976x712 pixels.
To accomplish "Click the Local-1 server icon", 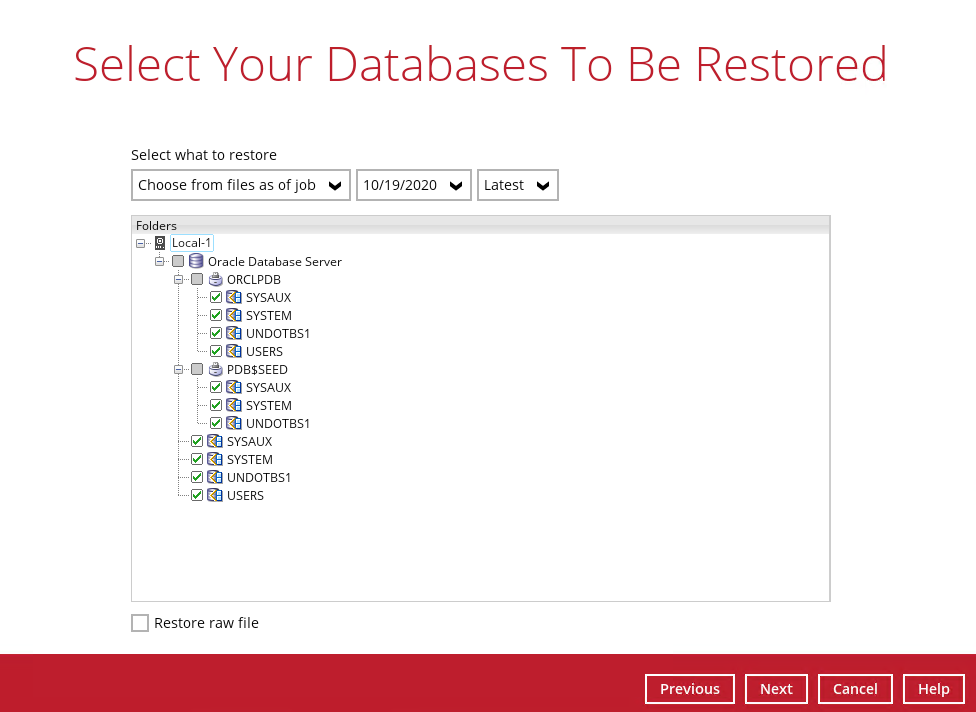I will click(x=160, y=243).
